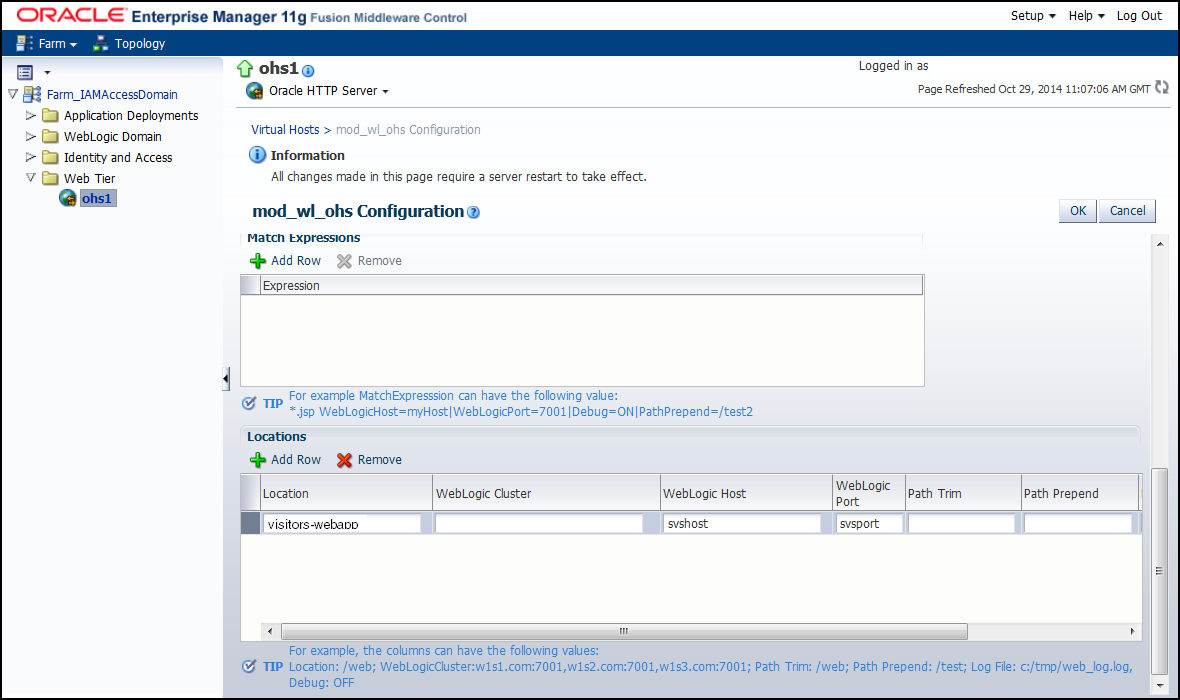The width and height of the screenshot is (1180, 700).
Task: Click the Cancel button
Action: coord(1127,211)
